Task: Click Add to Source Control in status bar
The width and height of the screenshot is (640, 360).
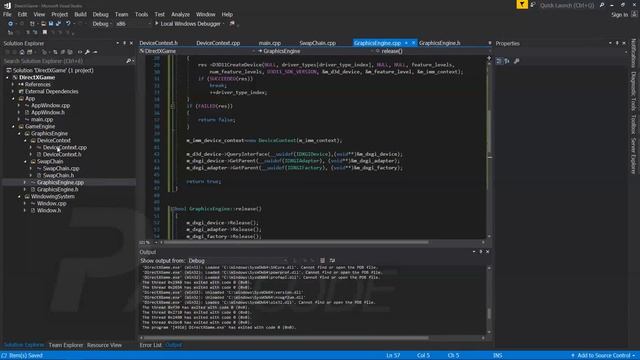Action: tap(603, 356)
